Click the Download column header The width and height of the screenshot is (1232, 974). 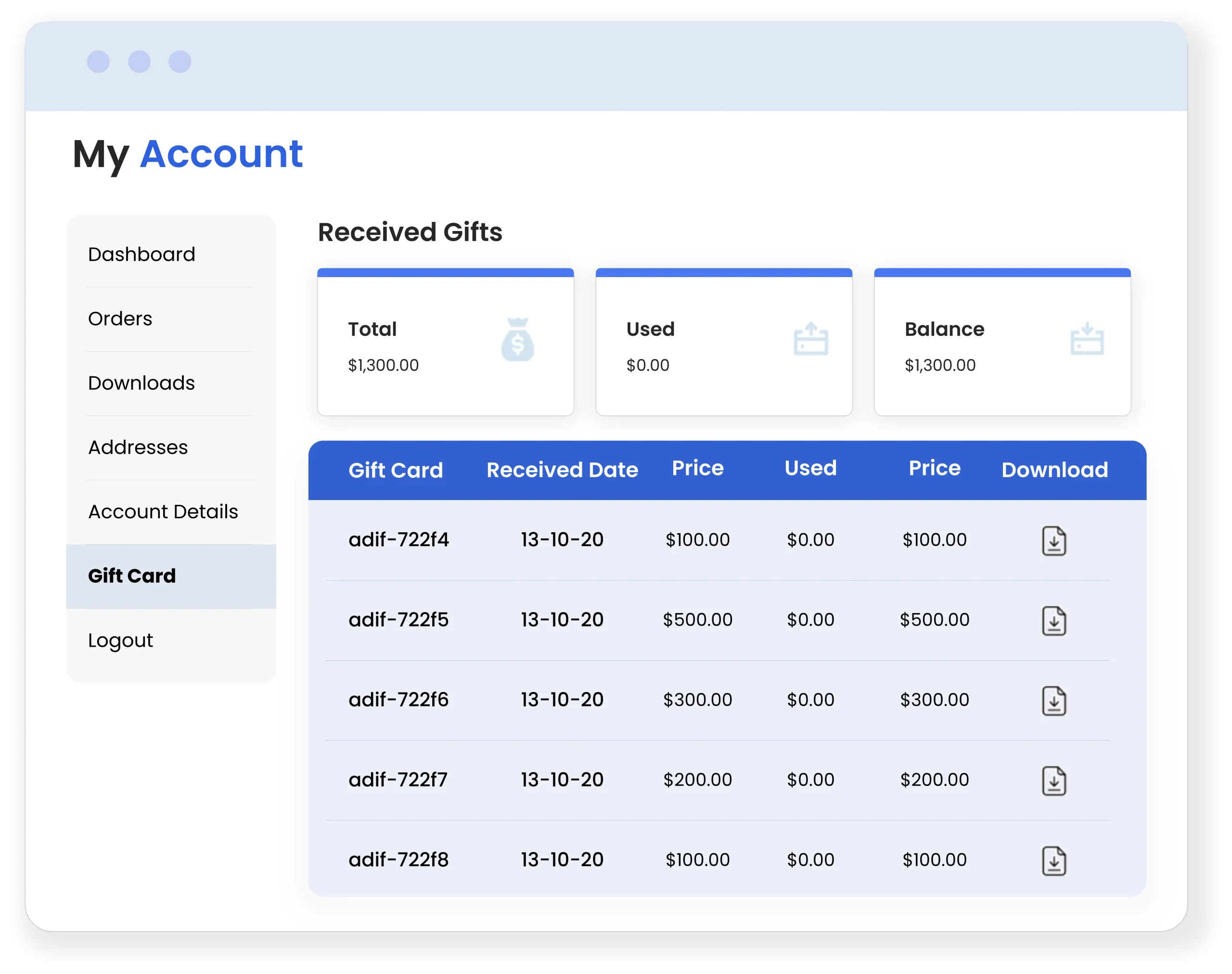coord(1054,470)
